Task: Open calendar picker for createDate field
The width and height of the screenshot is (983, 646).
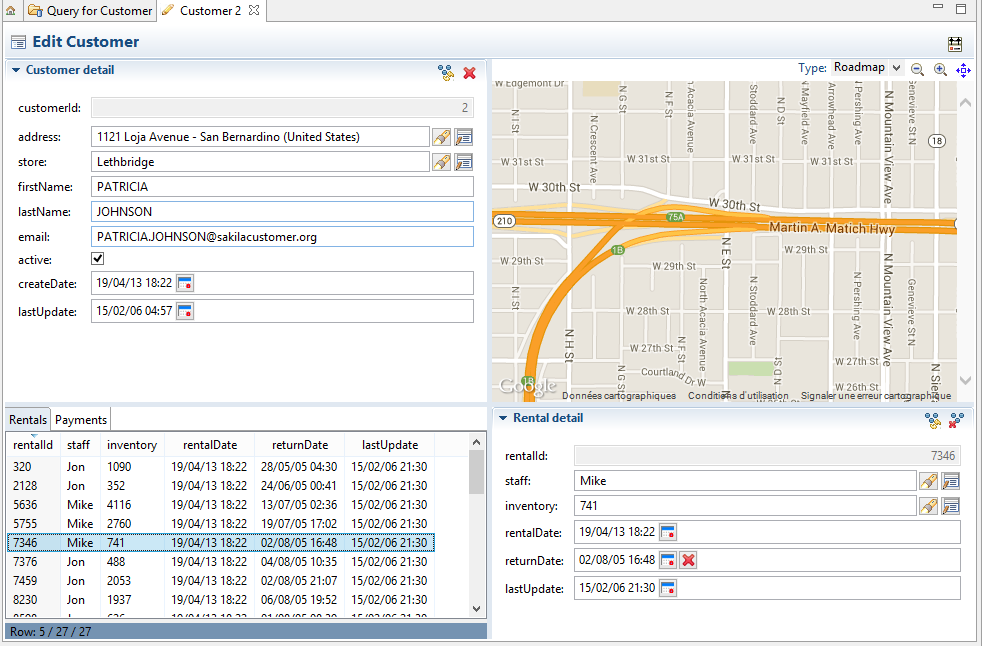Action: [185, 284]
